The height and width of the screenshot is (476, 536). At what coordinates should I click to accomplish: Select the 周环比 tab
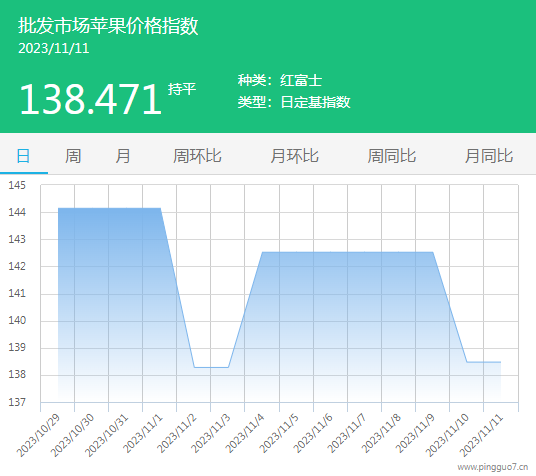pyautogui.click(x=197, y=156)
